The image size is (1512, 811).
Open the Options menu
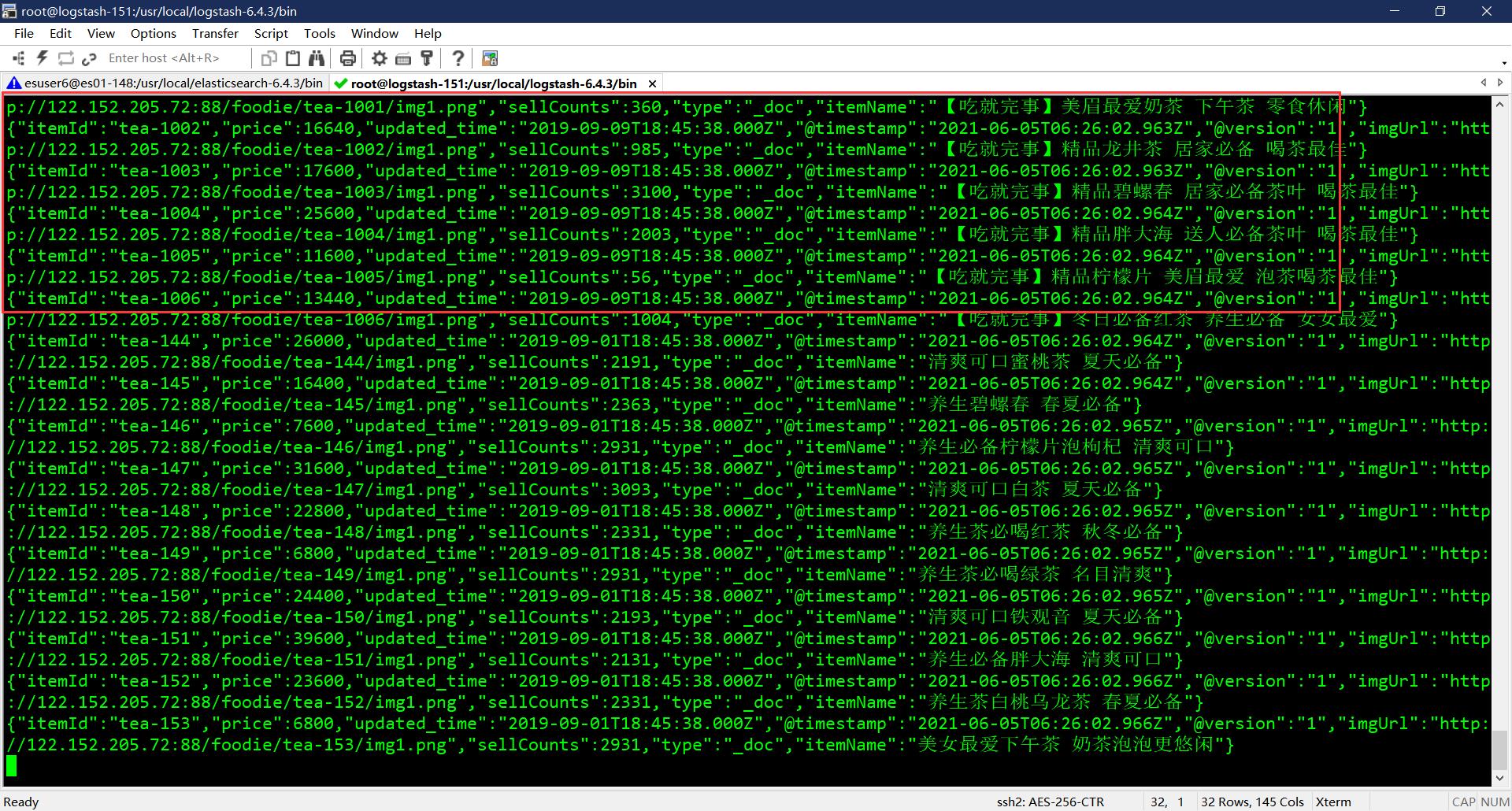153,33
